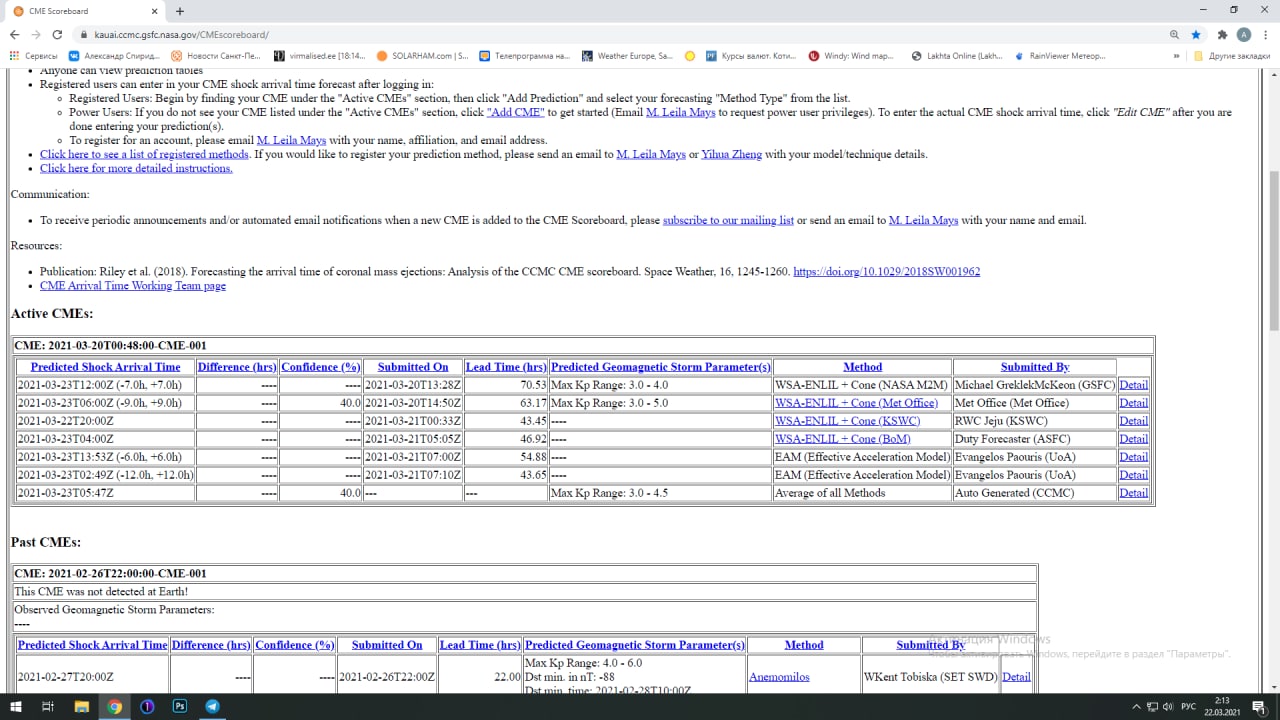Bookmark this page with star icon
The height and width of the screenshot is (720, 1280).
tap(1196, 34)
